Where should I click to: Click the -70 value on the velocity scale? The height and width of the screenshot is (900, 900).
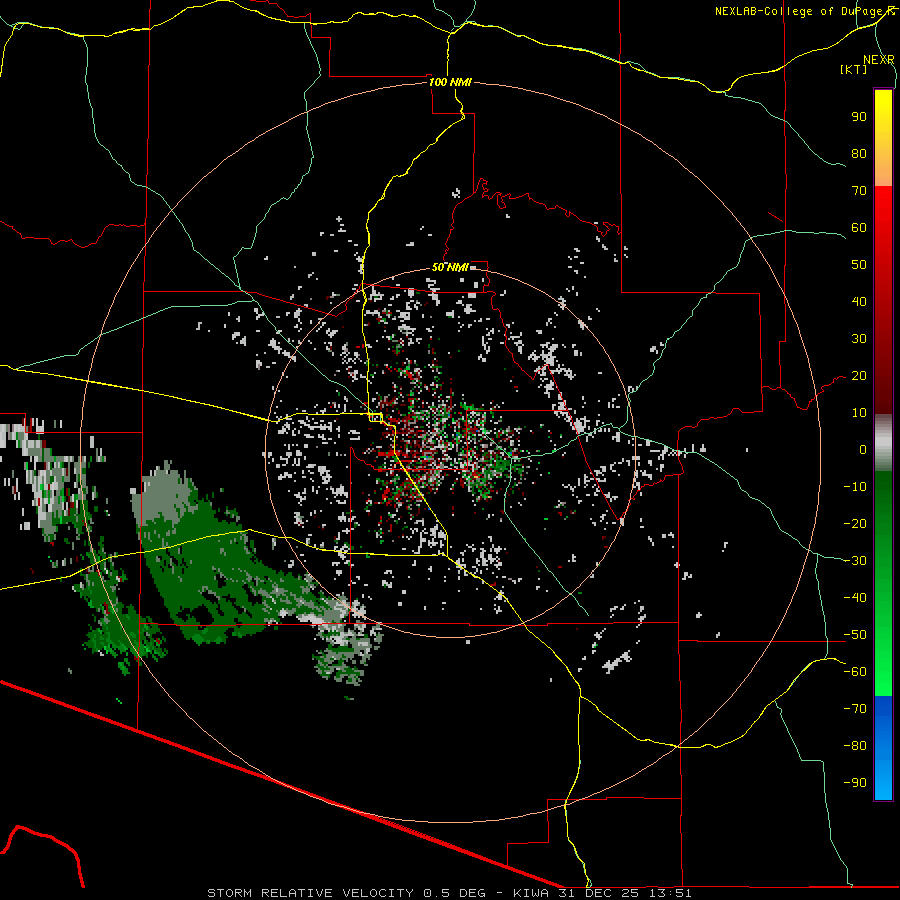pos(855,709)
